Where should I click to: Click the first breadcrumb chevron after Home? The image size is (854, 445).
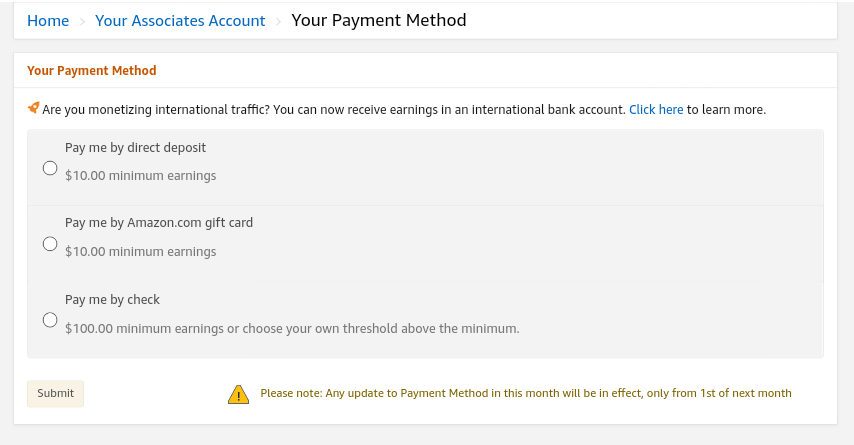82,21
